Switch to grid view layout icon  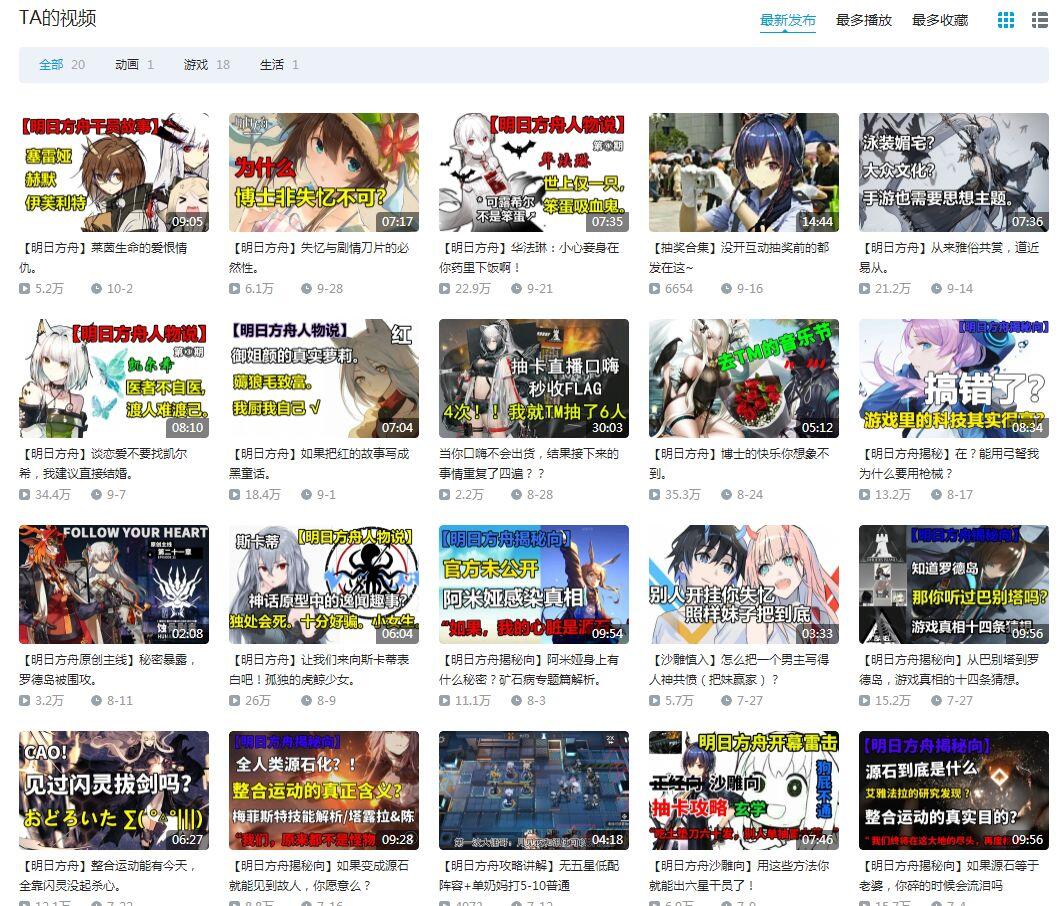point(1006,20)
